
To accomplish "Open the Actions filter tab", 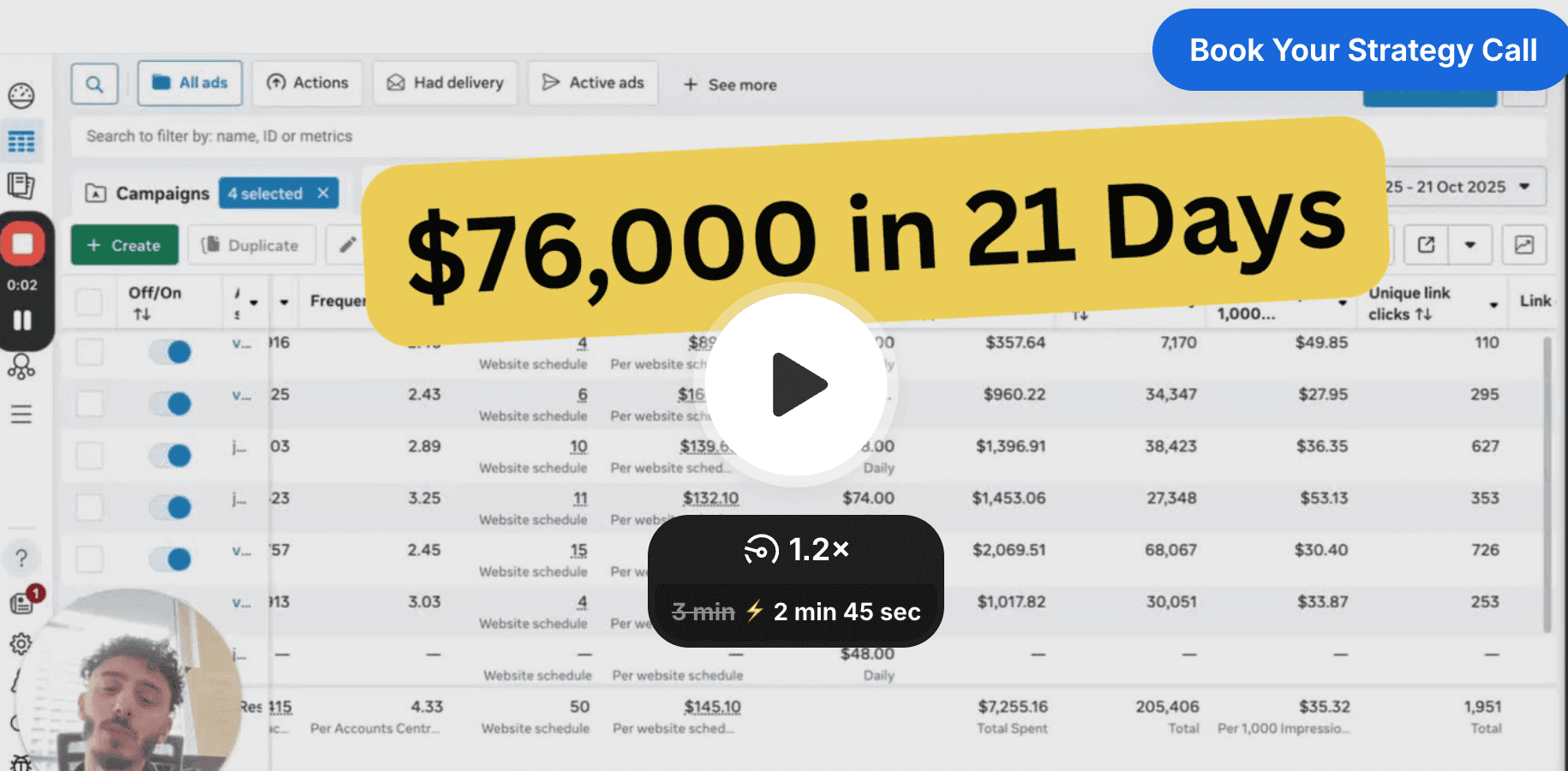I will 308,83.
